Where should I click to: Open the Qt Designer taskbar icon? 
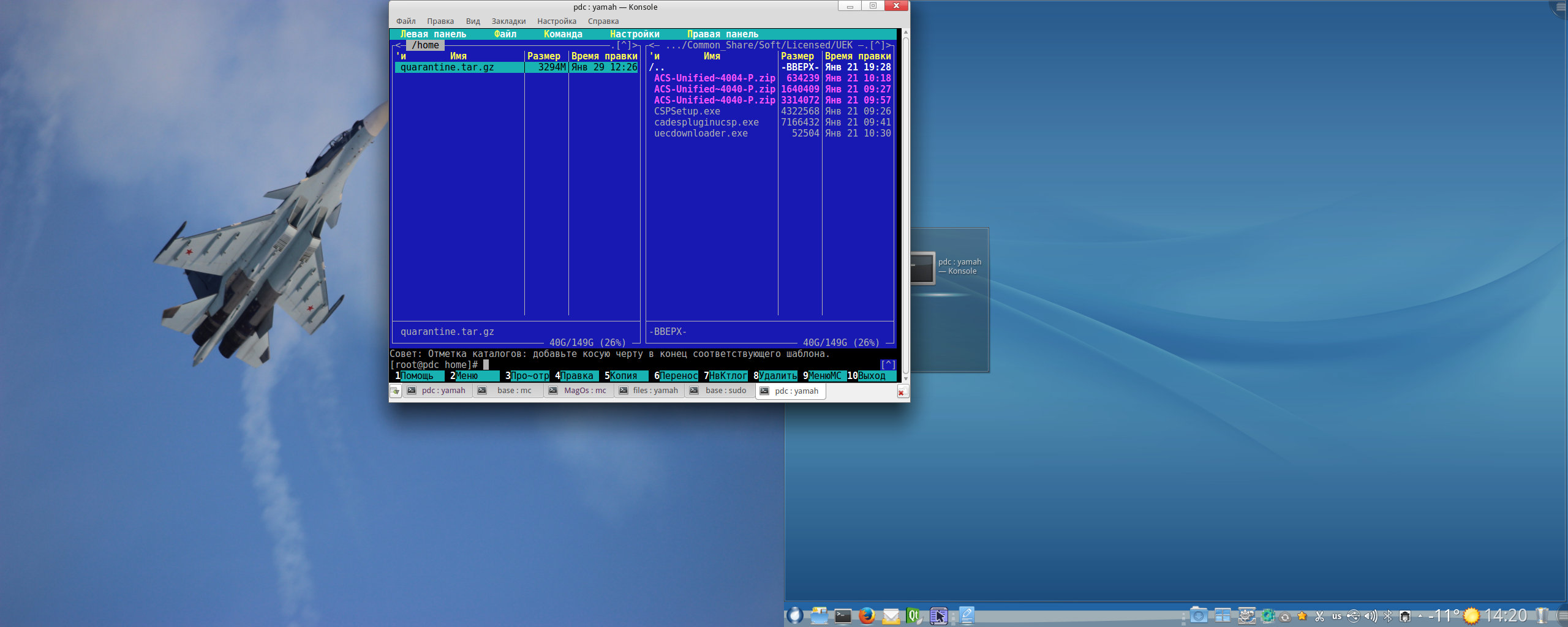coord(913,615)
